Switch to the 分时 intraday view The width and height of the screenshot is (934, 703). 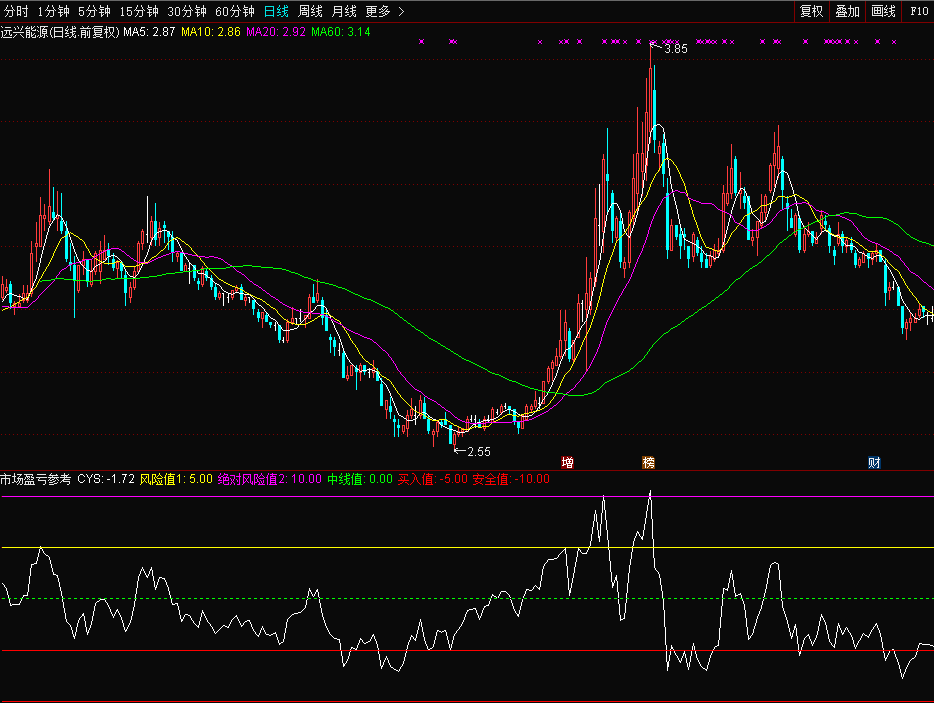[16, 11]
